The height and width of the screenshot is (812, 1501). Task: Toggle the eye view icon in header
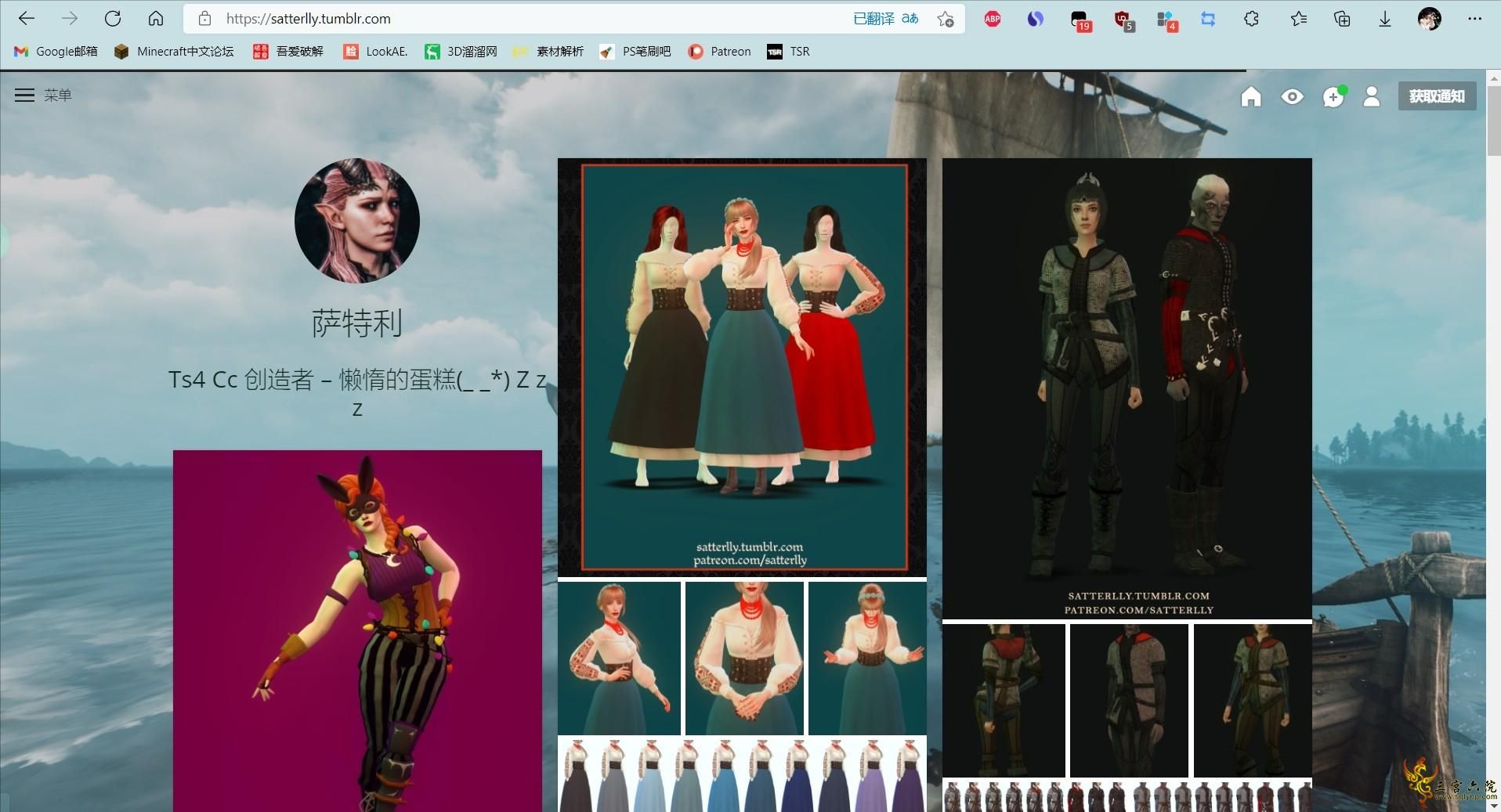click(x=1292, y=96)
